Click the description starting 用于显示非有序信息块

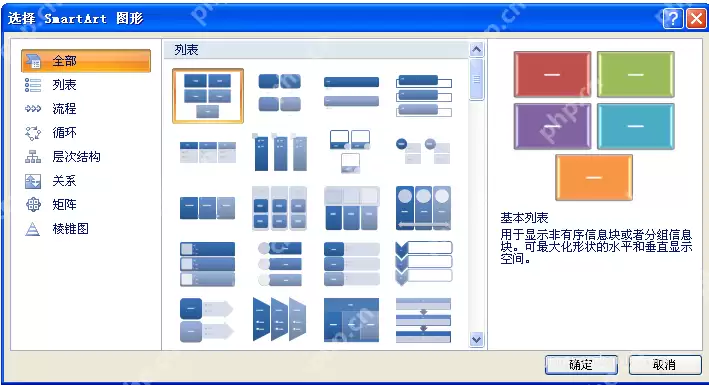point(596,247)
